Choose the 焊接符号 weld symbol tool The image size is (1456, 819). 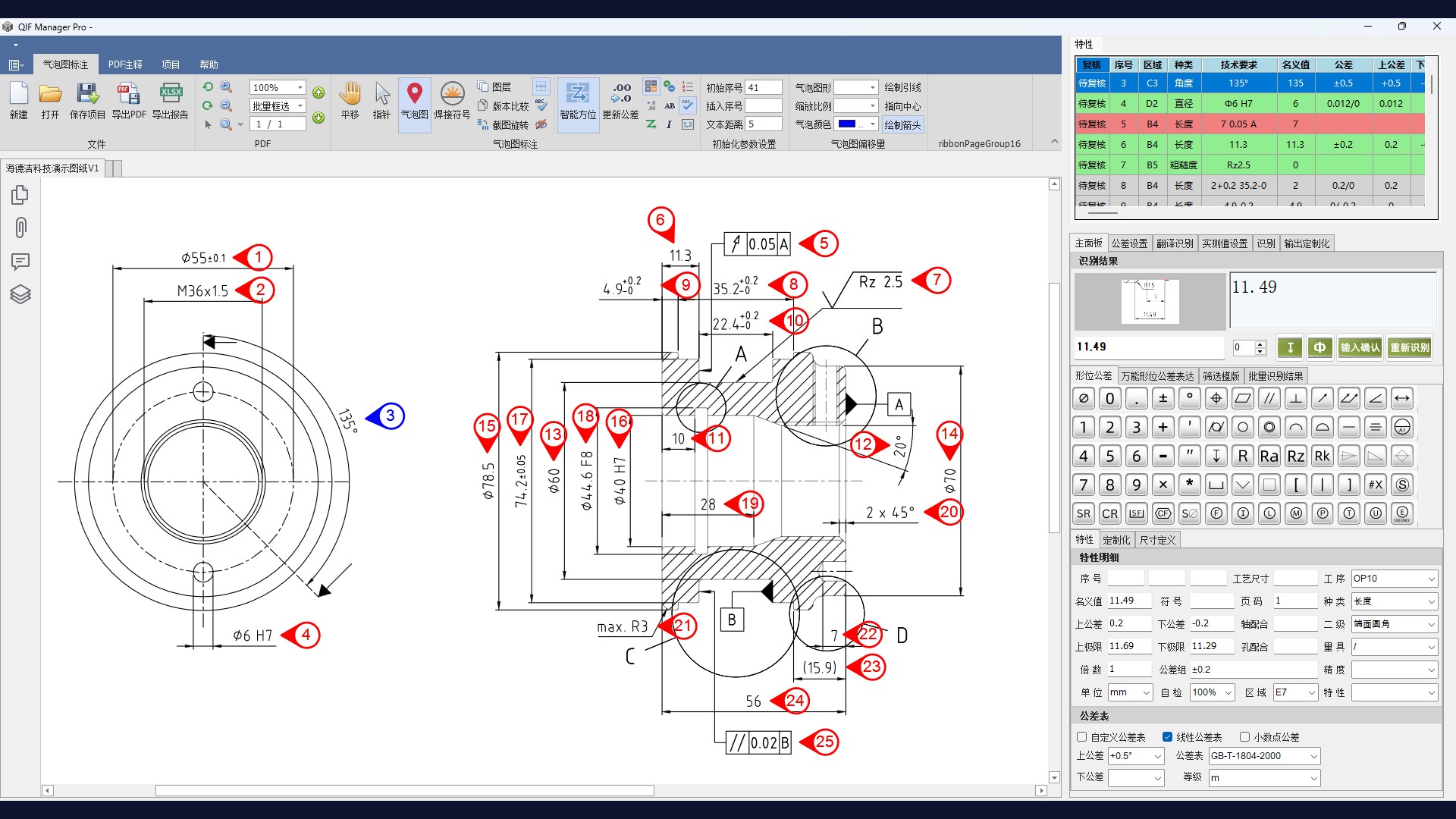pos(452,101)
